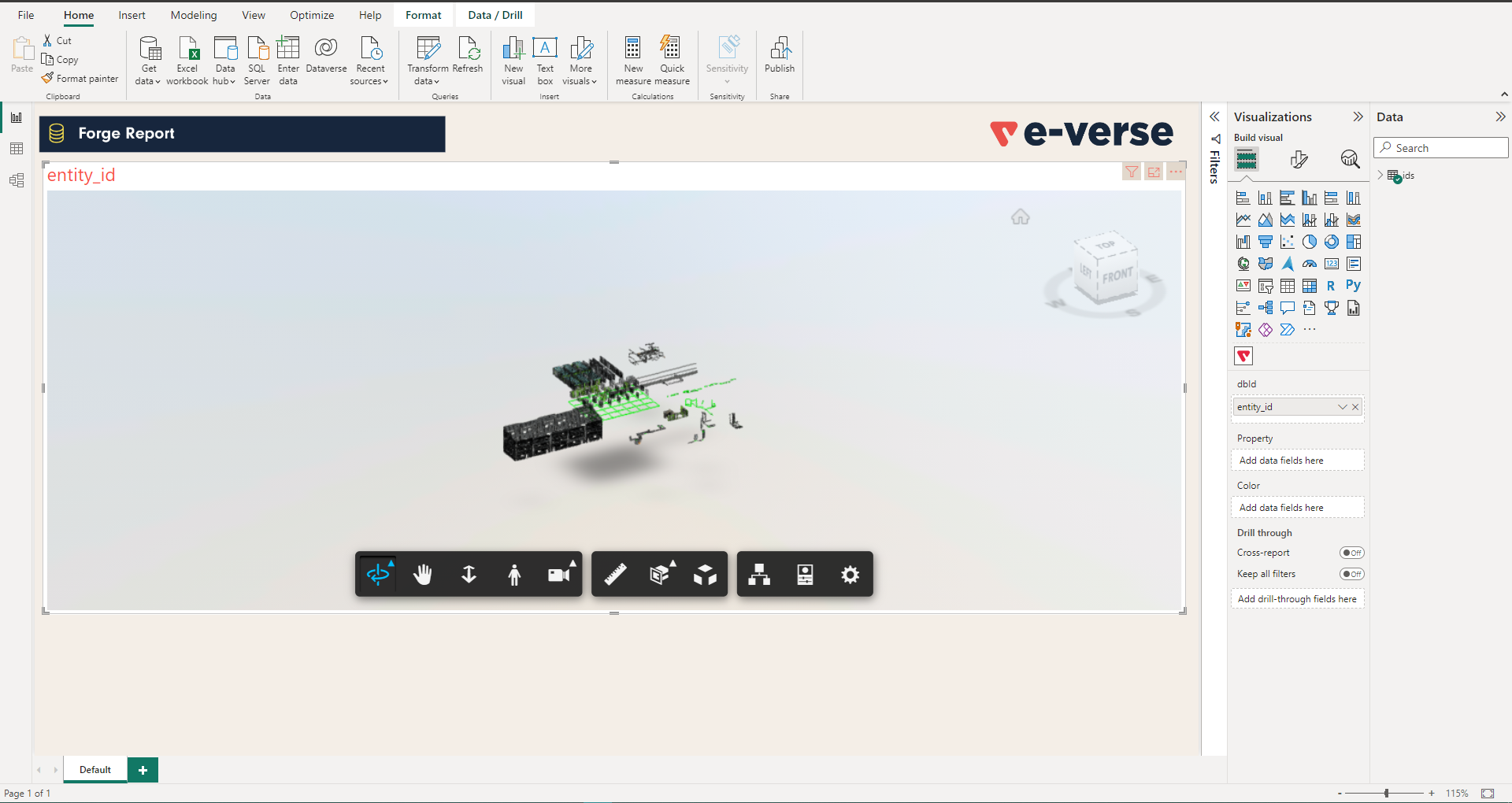Choose the Slicer visualization icon
Viewport: 1512px width, 803px height.
point(1266,286)
